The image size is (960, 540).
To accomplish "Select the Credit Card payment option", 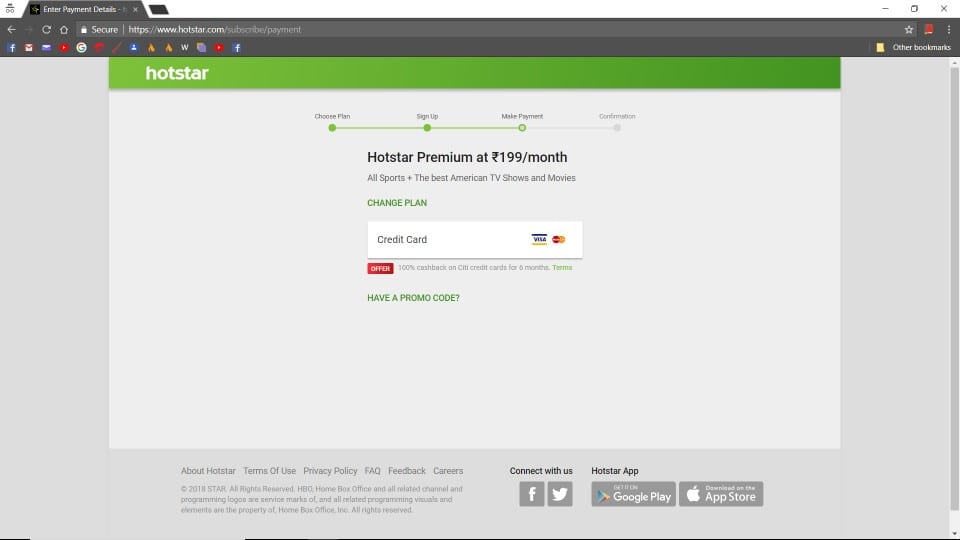I will tap(474, 239).
